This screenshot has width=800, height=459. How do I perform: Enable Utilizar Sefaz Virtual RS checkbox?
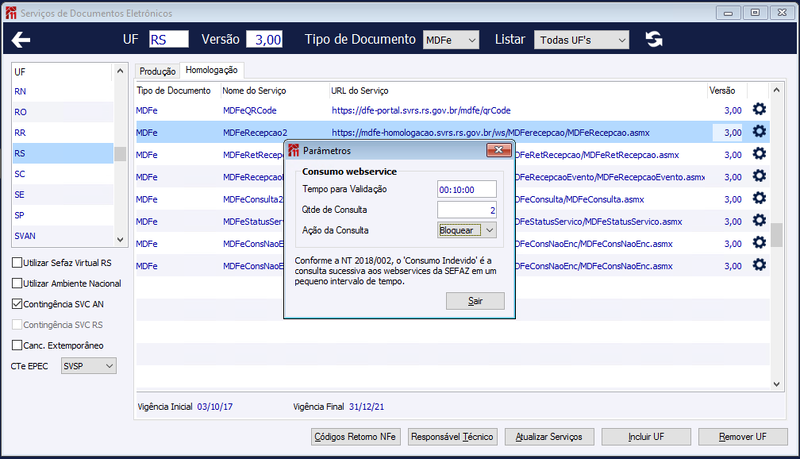(17, 263)
